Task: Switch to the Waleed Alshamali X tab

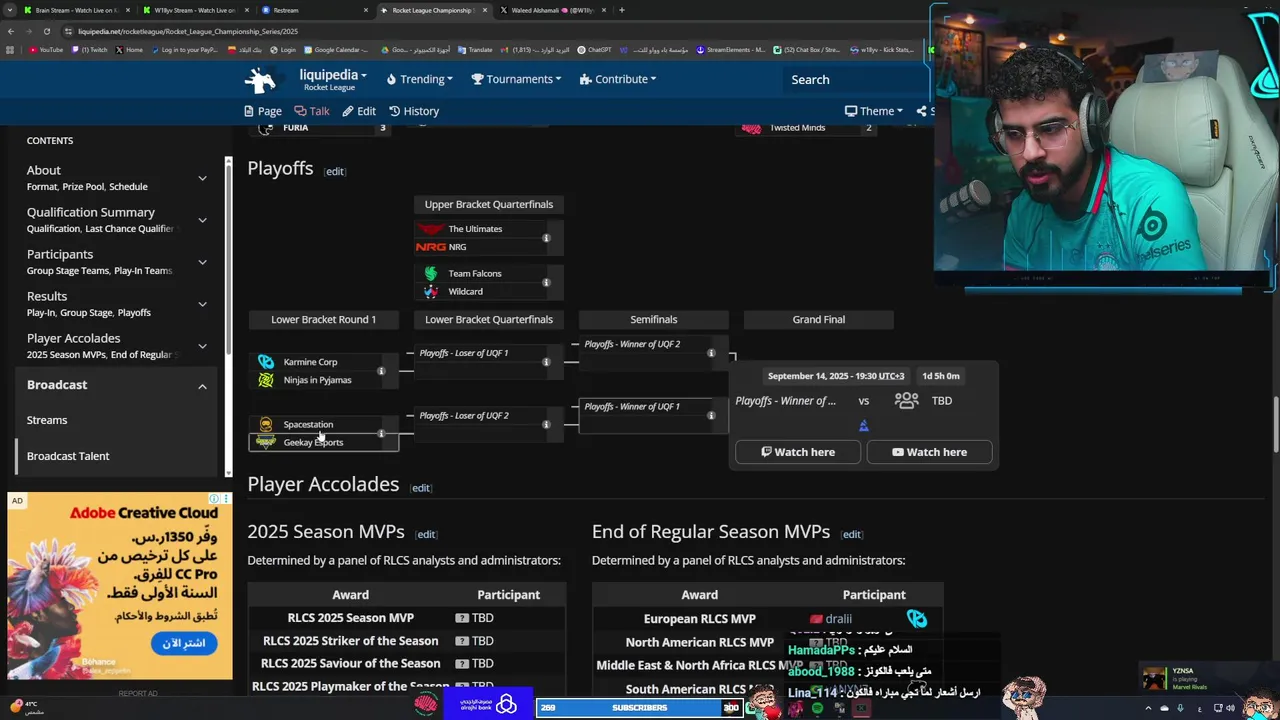Action: coord(551,10)
